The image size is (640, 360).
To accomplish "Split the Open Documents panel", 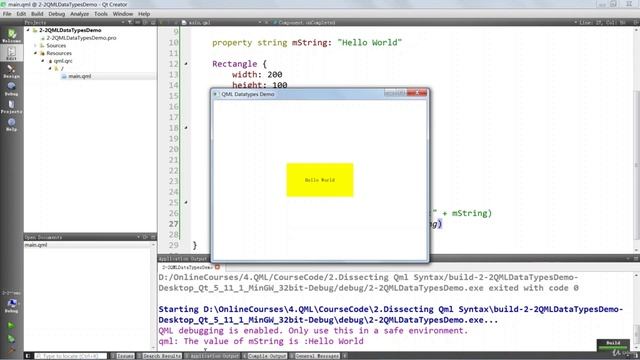I will tap(145, 237).
